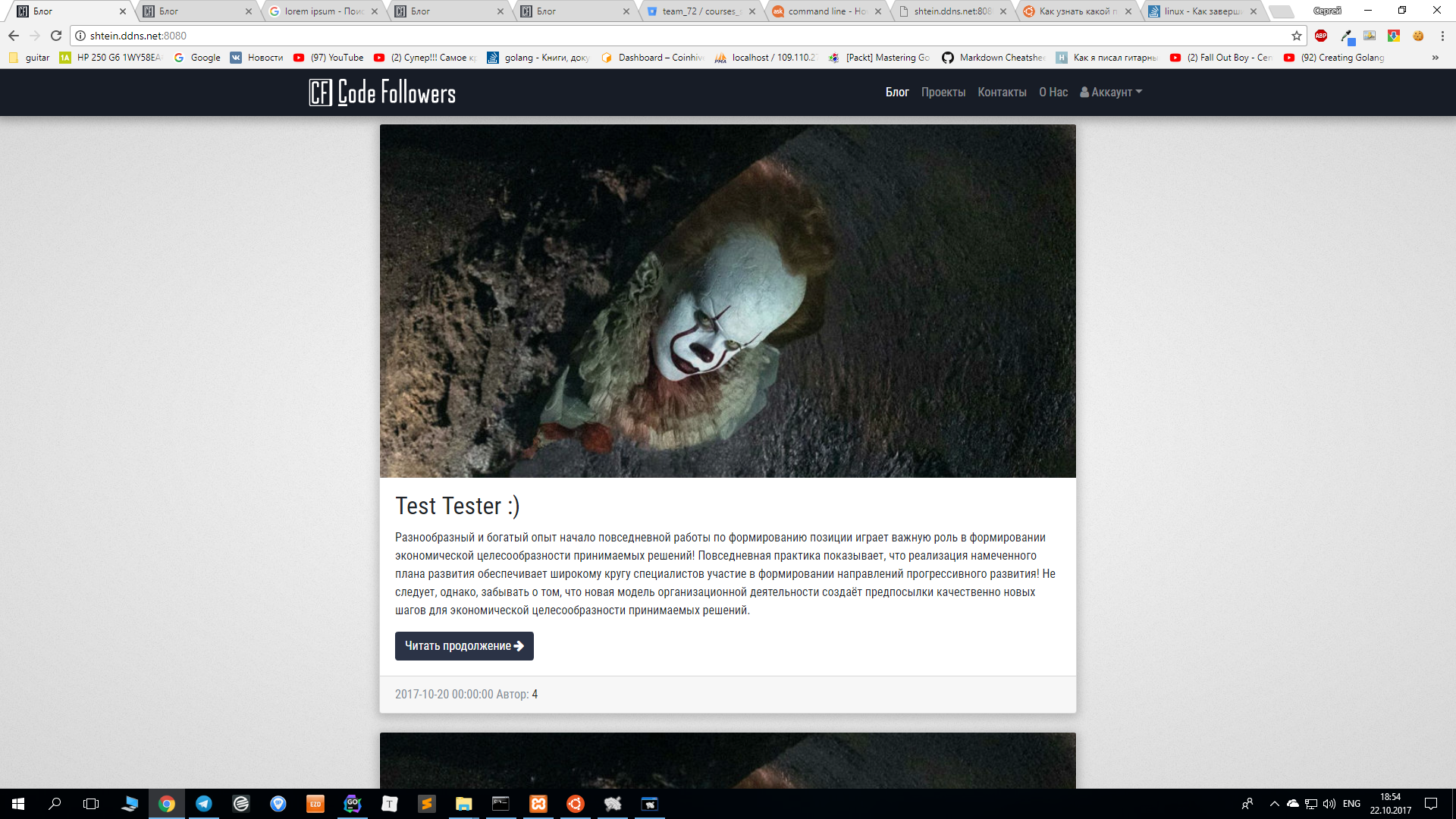Open the color picker eyedropper extension

1346,36
